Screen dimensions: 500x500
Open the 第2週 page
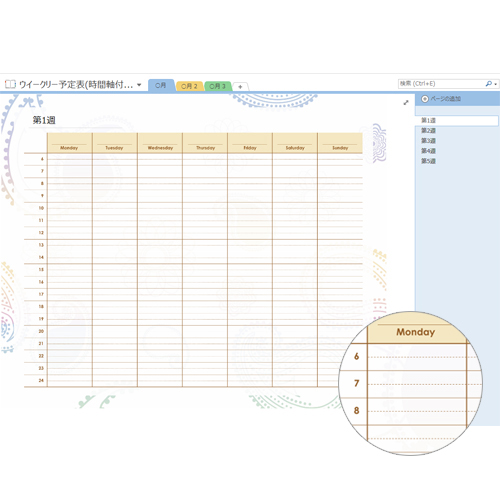pyautogui.click(x=428, y=130)
